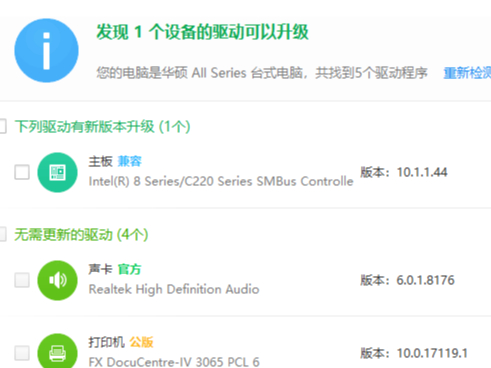Tick the checkbox for Realtek audio driver

22,280
